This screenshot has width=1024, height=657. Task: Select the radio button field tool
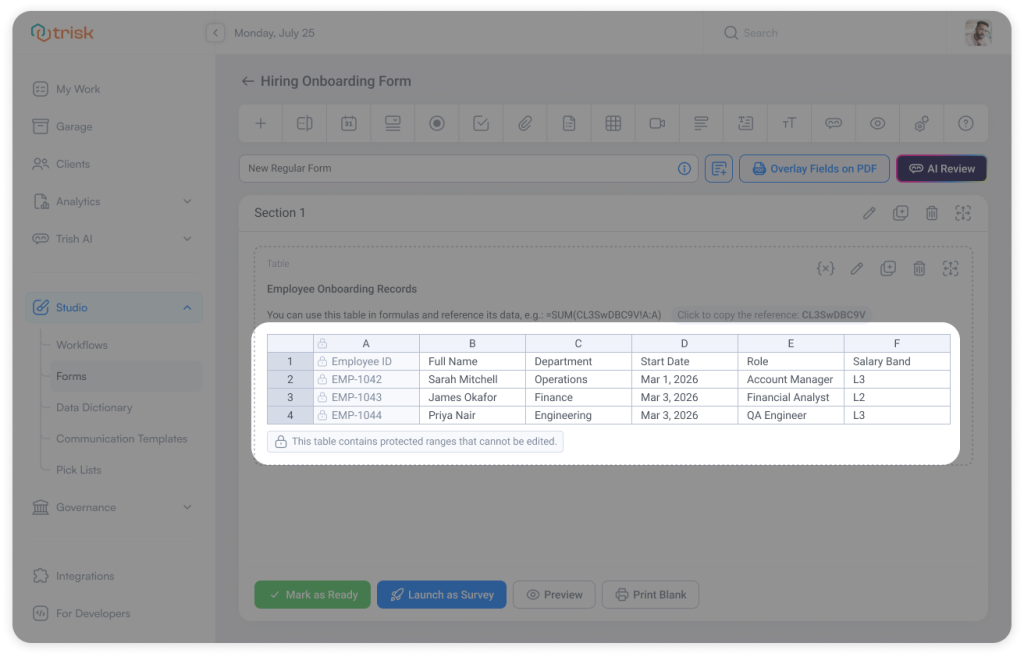click(436, 122)
